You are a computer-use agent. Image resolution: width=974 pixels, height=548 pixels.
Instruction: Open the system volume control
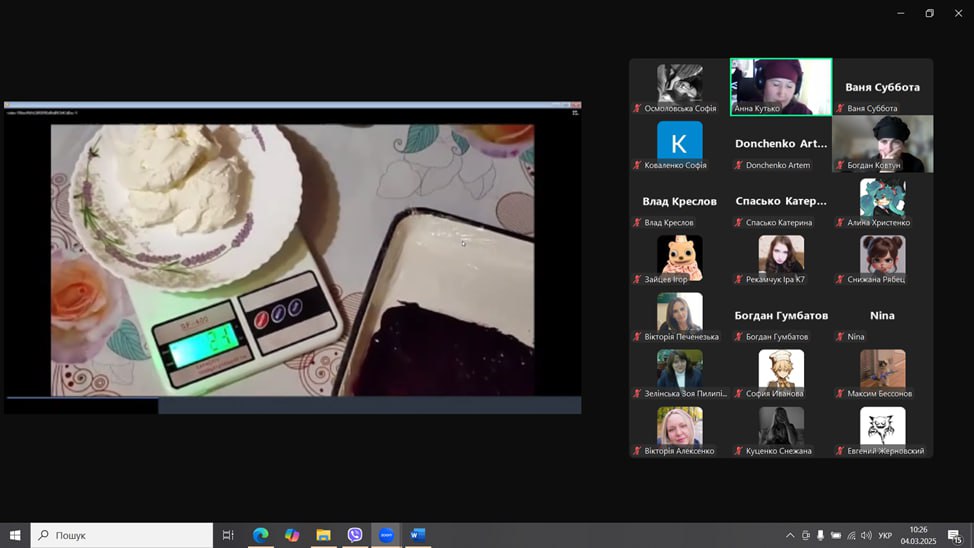[x=866, y=535]
